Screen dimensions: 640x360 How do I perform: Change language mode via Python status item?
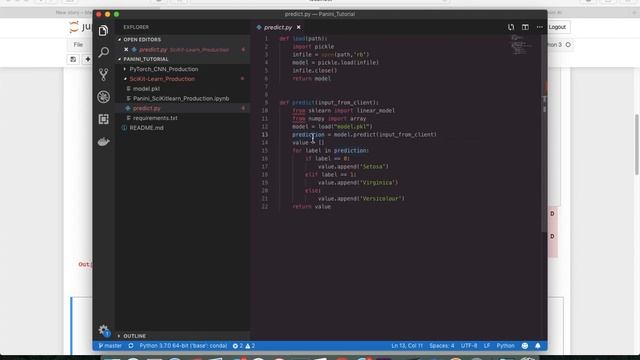click(505, 346)
